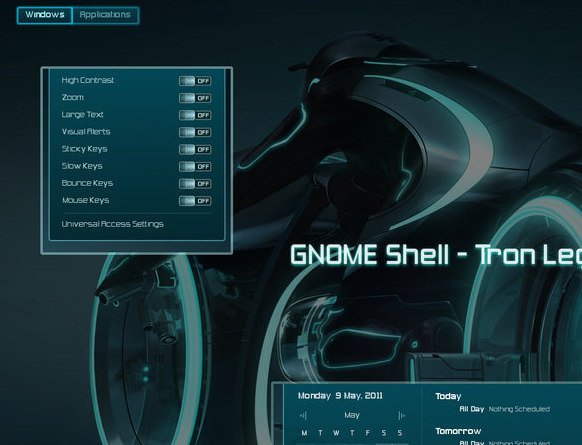Go to next month in calendar
Image resolution: width=582 pixels, height=445 pixels.
(x=402, y=415)
